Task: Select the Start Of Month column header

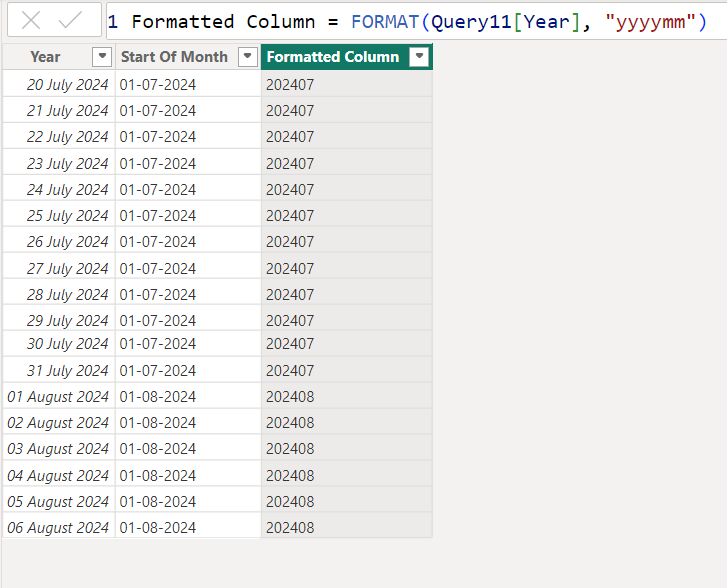Action: pyautogui.click(x=174, y=57)
